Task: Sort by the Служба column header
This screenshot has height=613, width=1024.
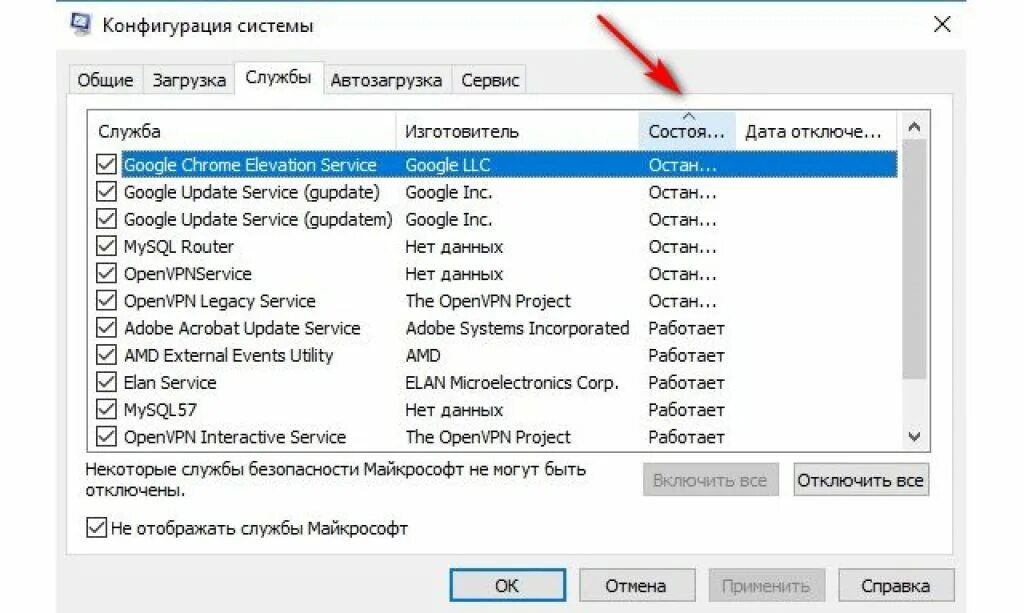Action: 242,131
